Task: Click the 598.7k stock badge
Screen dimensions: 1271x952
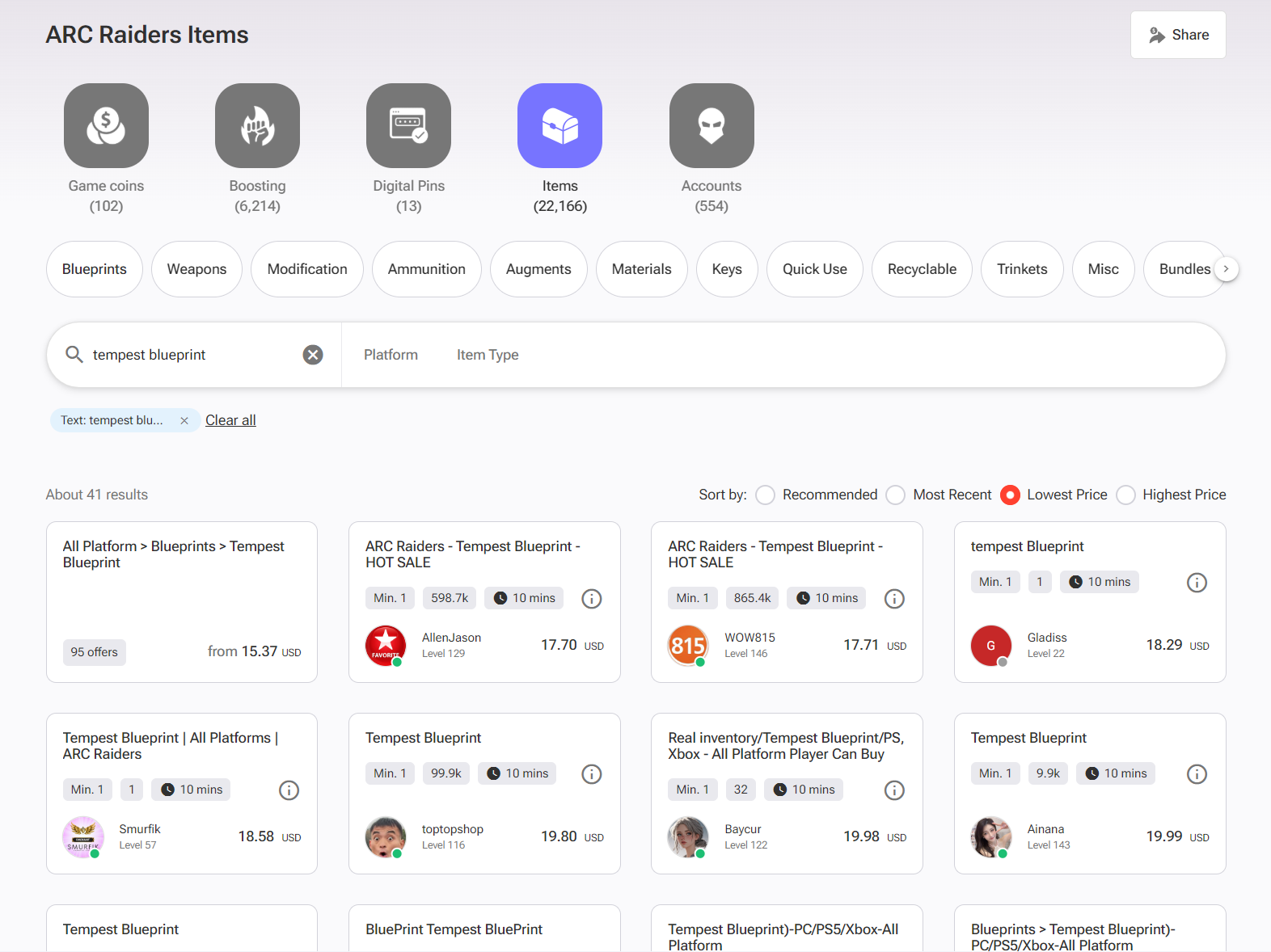Action: (450, 598)
